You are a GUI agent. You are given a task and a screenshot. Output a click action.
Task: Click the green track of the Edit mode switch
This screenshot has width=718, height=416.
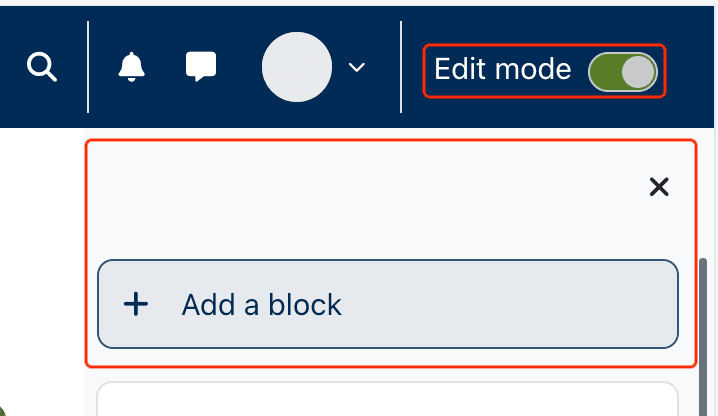604,71
